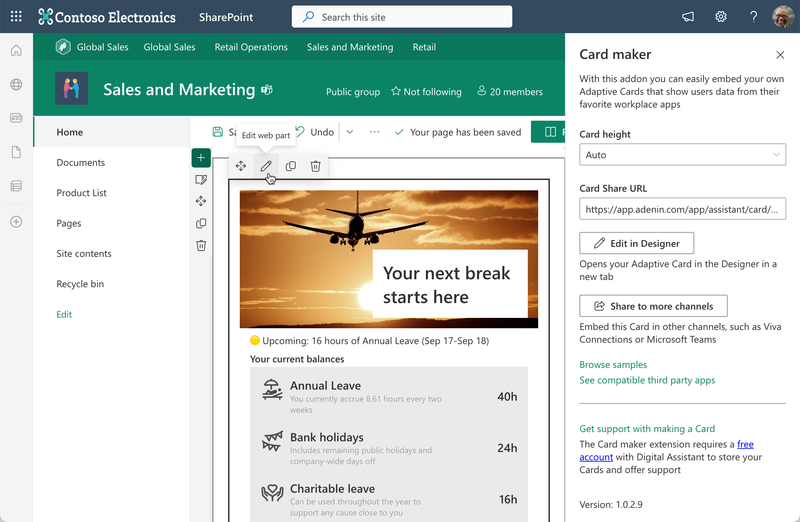
Task: Open the app launcher waffle icon
Action: point(16,17)
